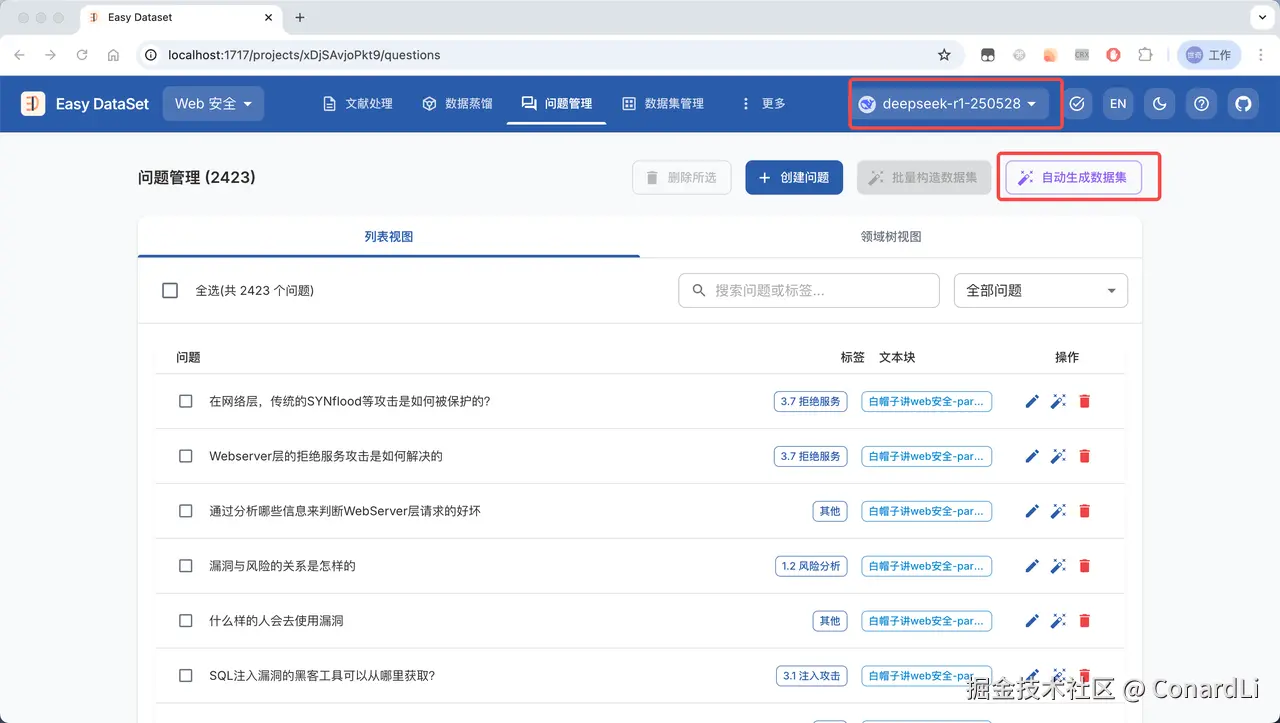1280x723 pixels.
Task: Click the 1.2 风险分析 tag
Action: pos(811,566)
